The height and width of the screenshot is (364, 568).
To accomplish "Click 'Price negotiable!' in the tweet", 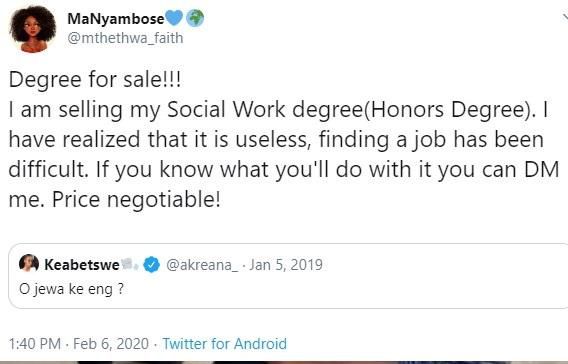I will pyautogui.click(x=136, y=200).
